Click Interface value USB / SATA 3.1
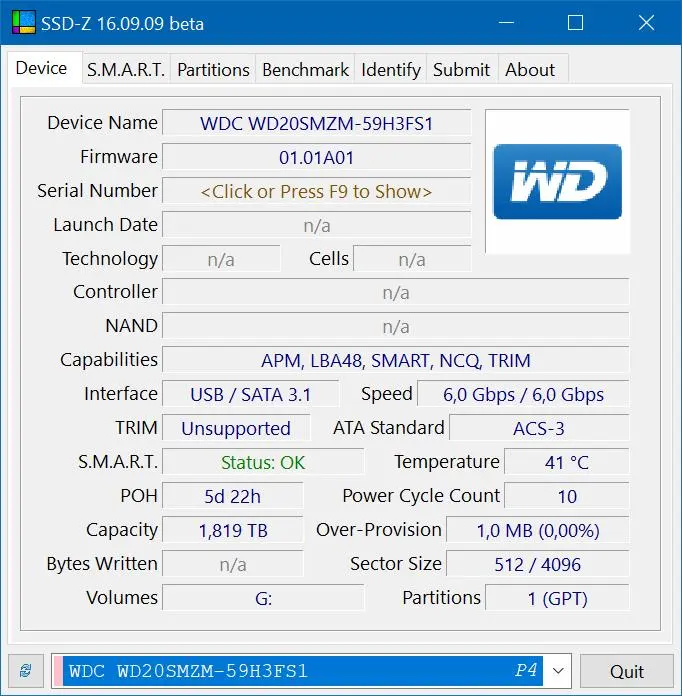The width and height of the screenshot is (682, 696). (x=250, y=394)
